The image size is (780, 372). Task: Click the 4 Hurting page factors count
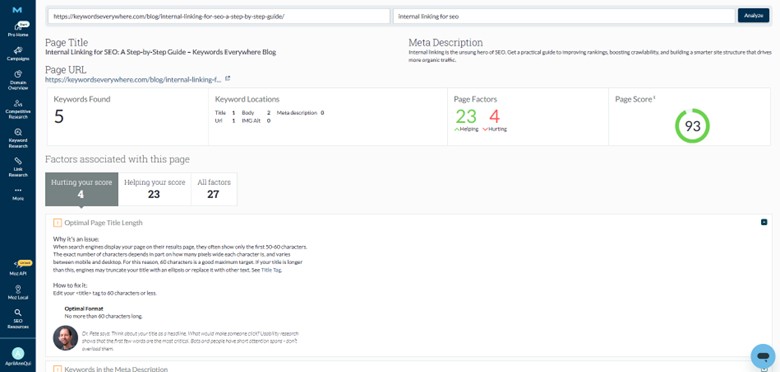coord(494,116)
